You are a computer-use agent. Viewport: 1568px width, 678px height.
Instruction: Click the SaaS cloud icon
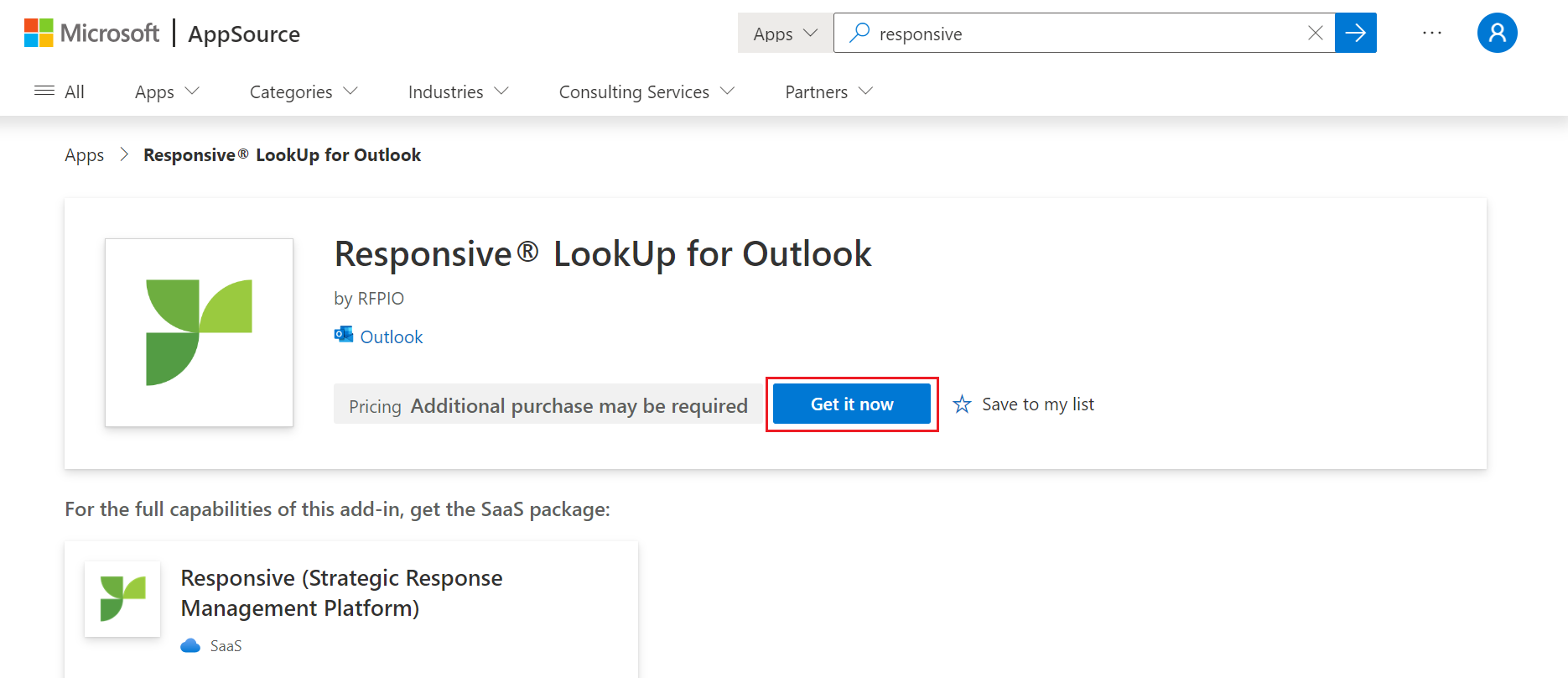190,645
